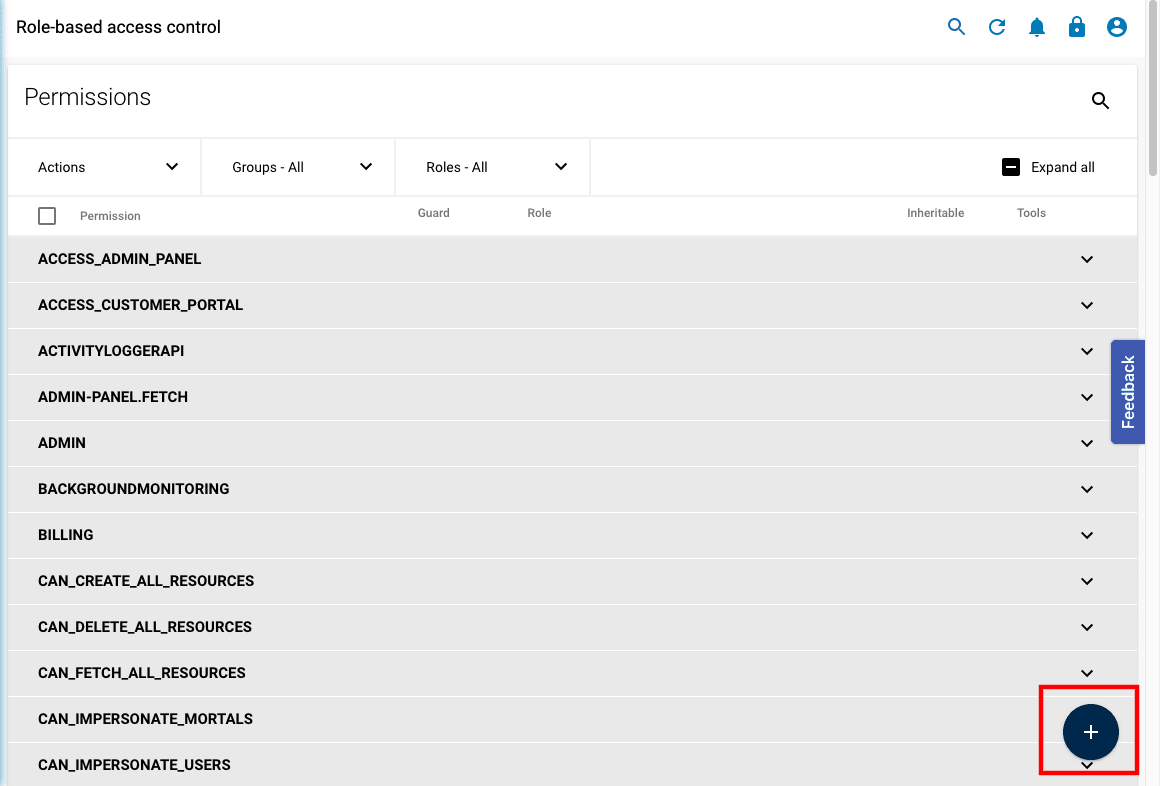Select all permissions using the header checkbox

coord(46,215)
